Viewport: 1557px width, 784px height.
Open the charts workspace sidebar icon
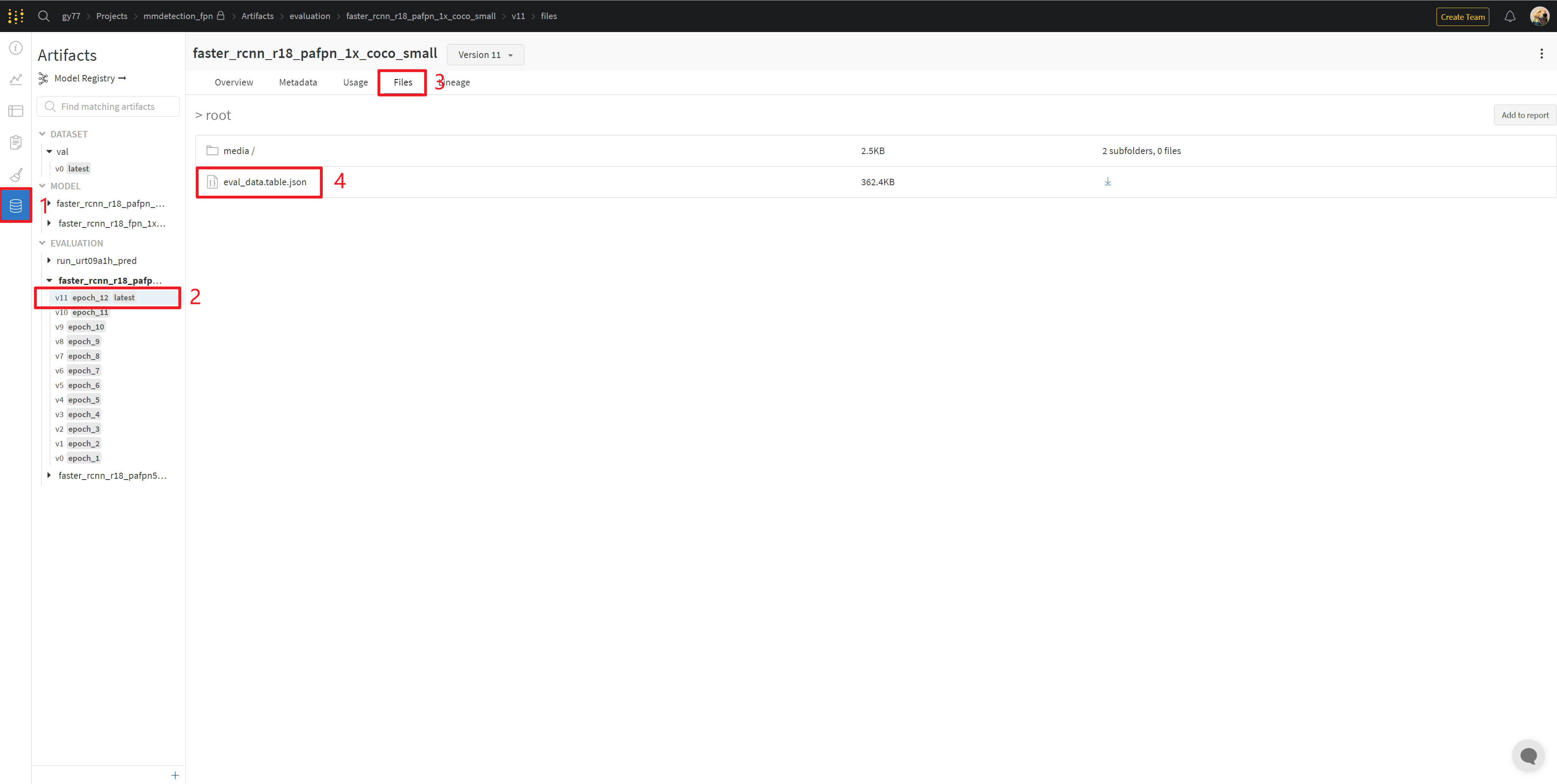click(16, 79)
